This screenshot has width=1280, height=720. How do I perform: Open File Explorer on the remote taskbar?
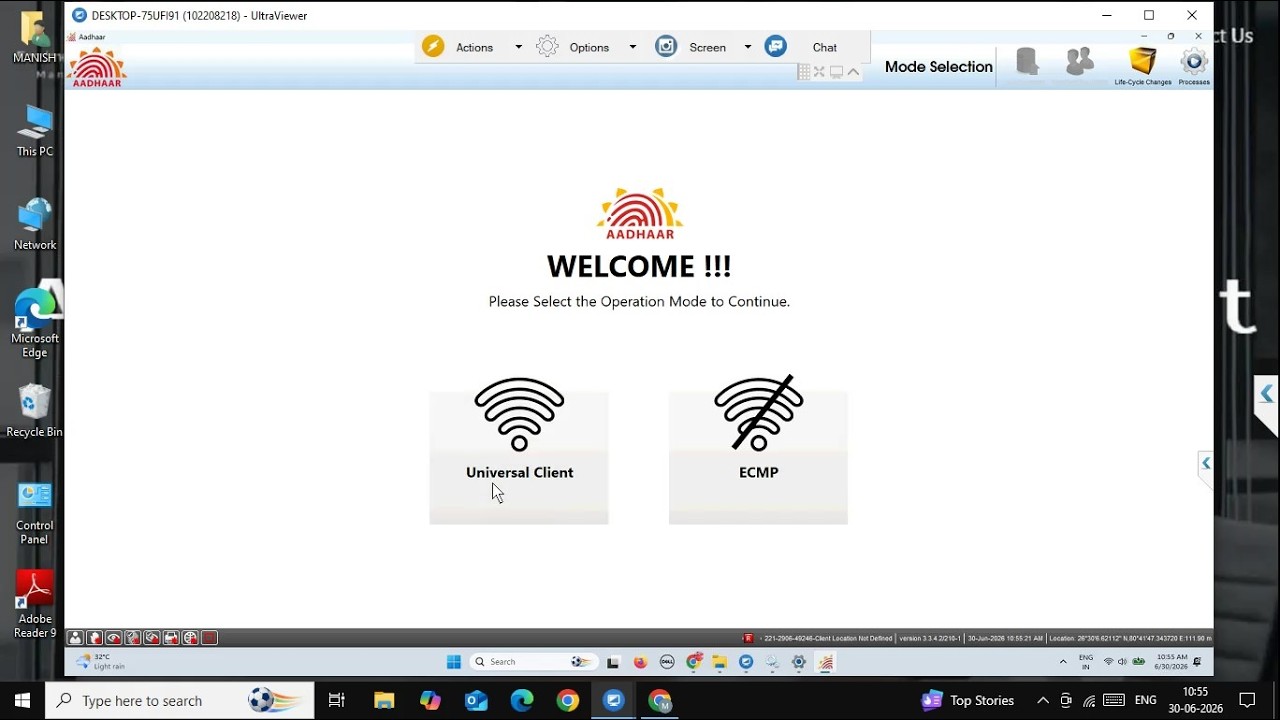pyautogui.click(x=719, y=662)
